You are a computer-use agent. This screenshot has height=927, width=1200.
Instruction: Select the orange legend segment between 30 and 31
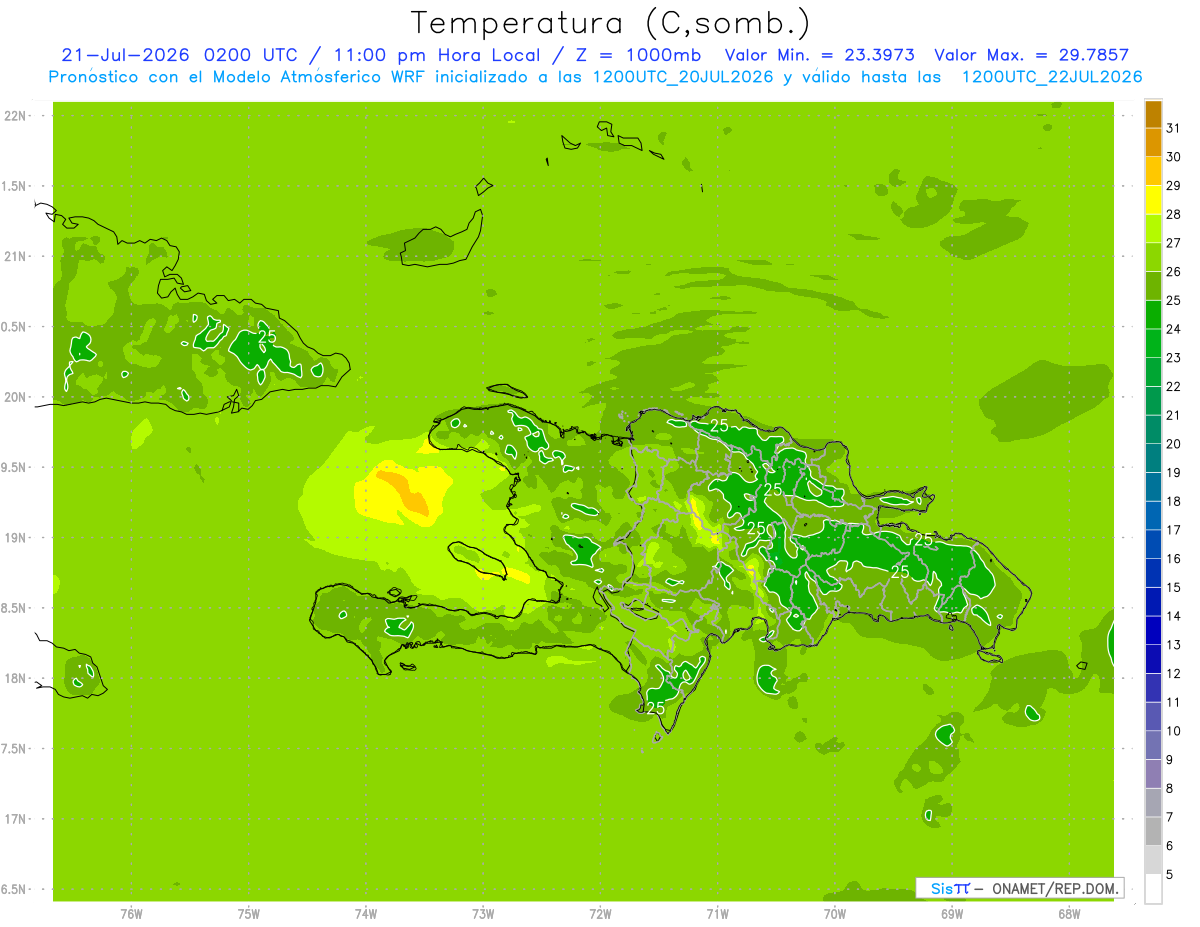[1153, 143]
